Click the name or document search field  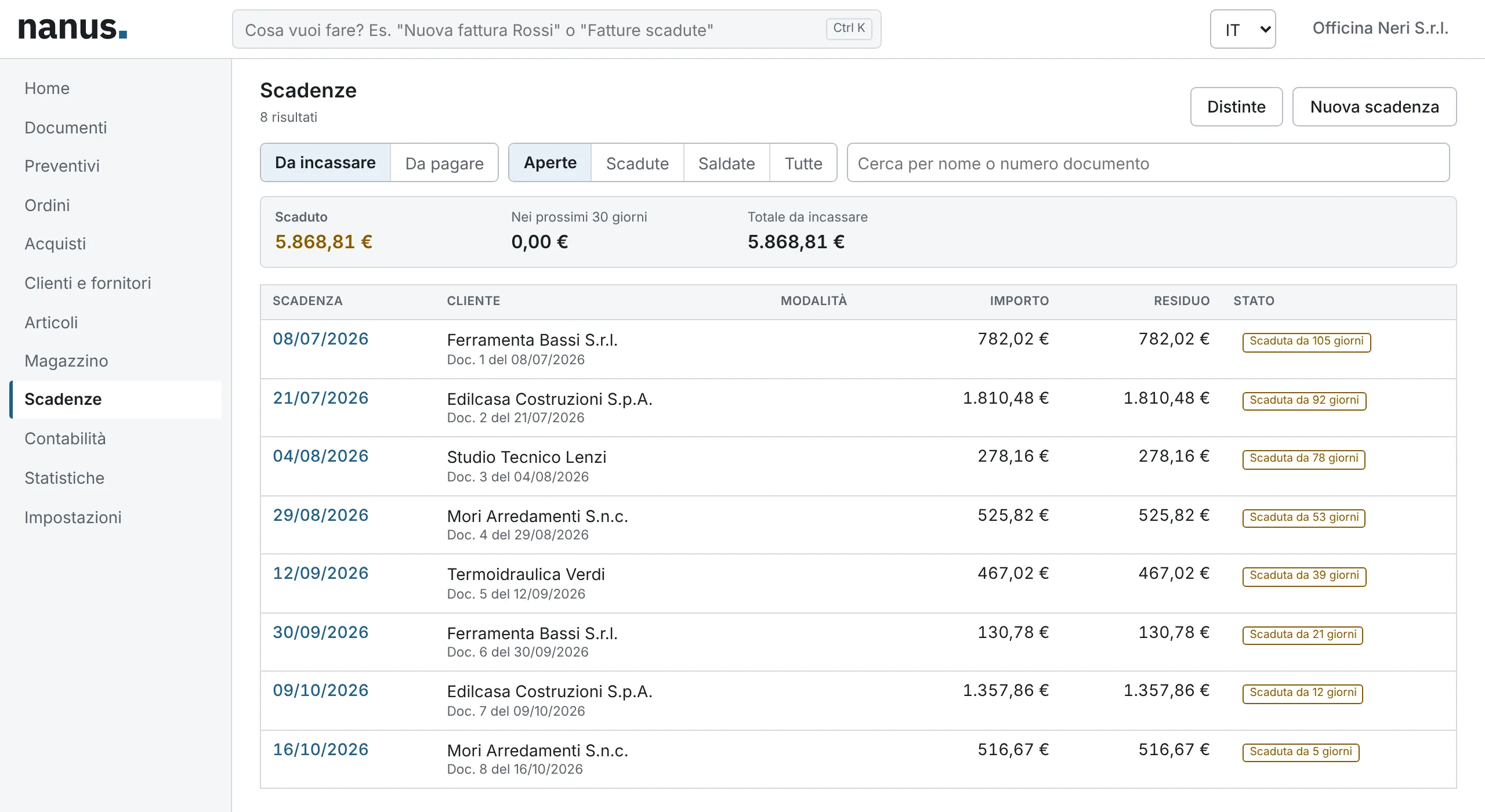tap(1148, 163)
